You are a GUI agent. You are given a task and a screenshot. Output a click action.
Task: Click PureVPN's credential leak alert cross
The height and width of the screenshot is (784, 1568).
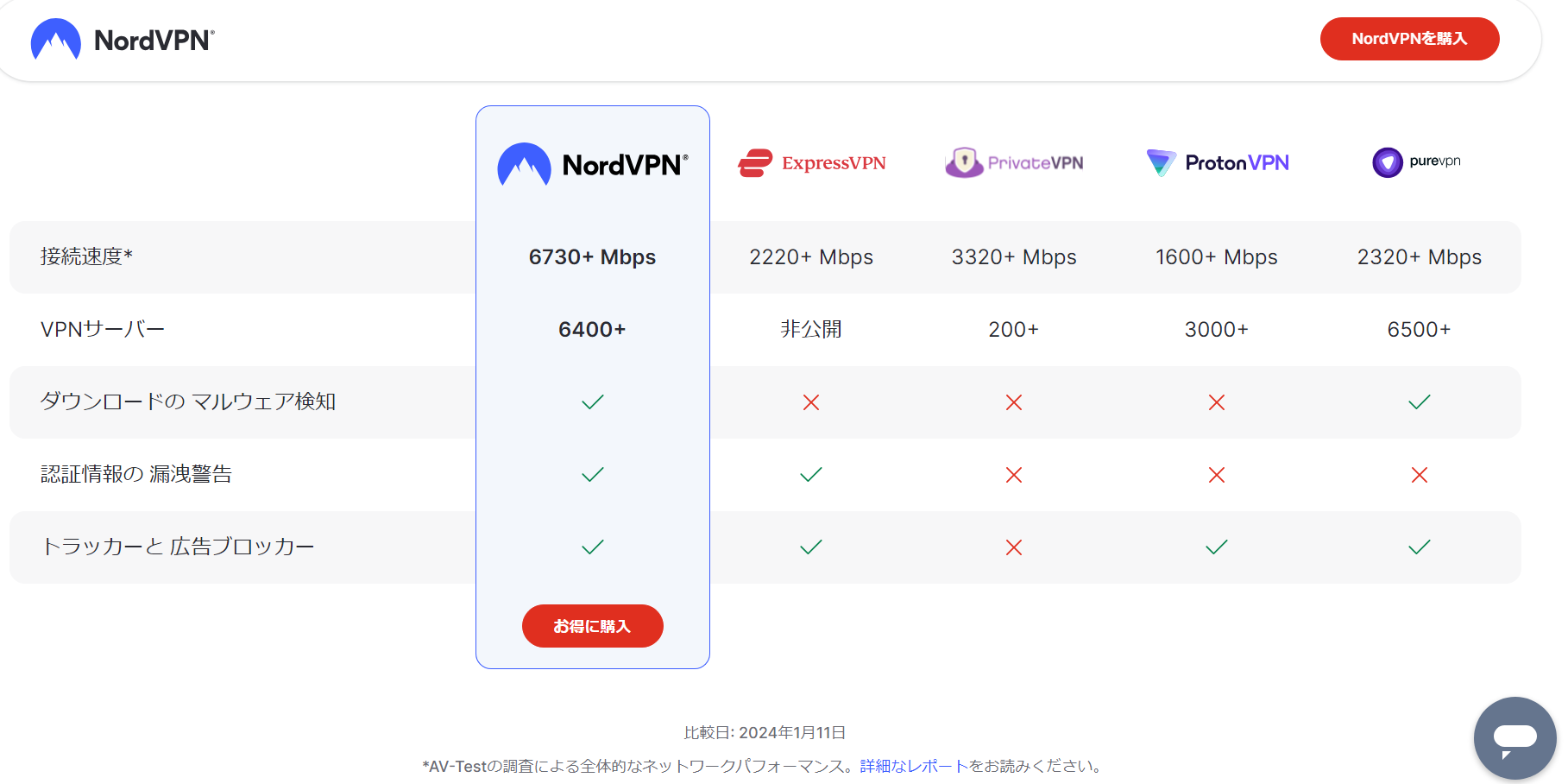tap(1420, 475)
